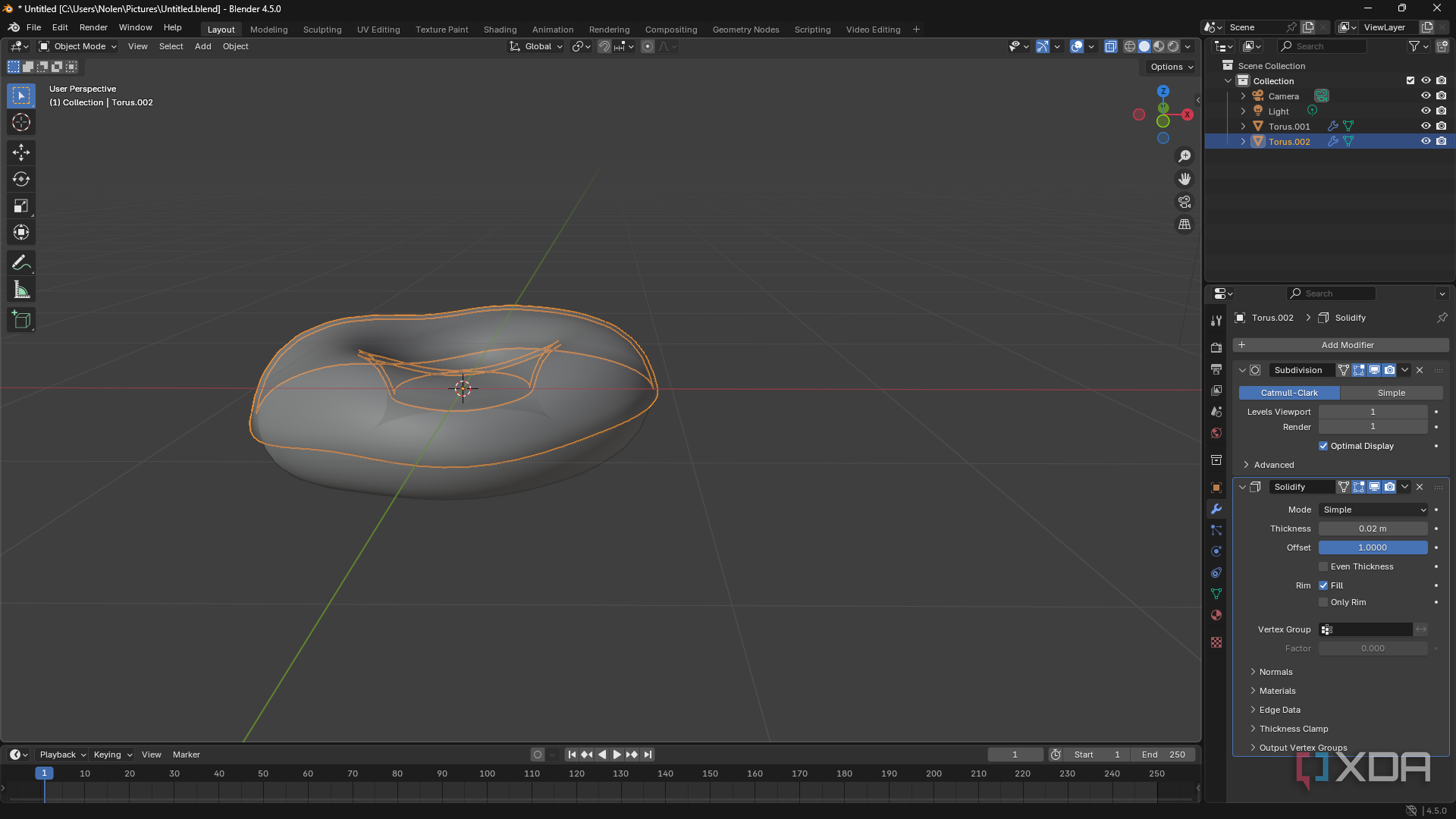Open the View Layer properties tab
1456x819 pixels.
click(1216, 390)
